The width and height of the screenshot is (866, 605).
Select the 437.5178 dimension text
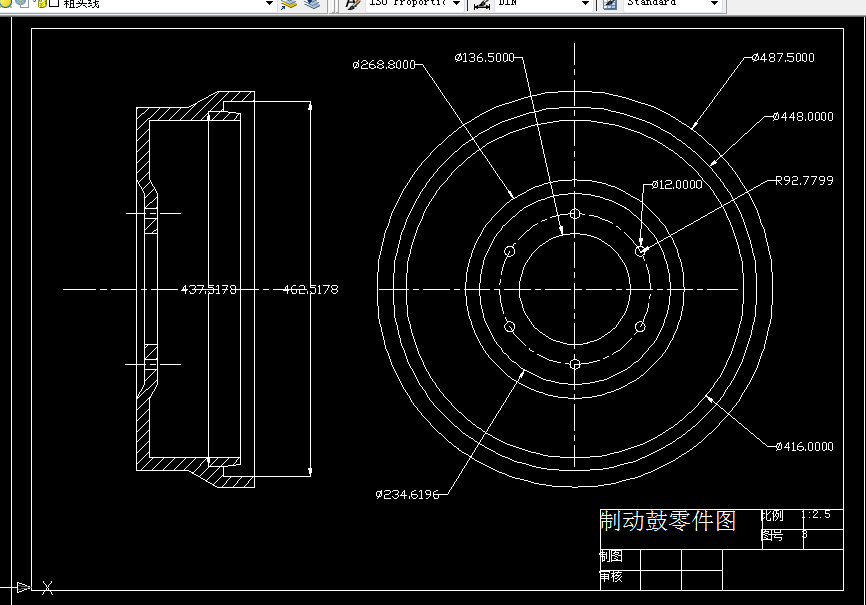[209, 290]
